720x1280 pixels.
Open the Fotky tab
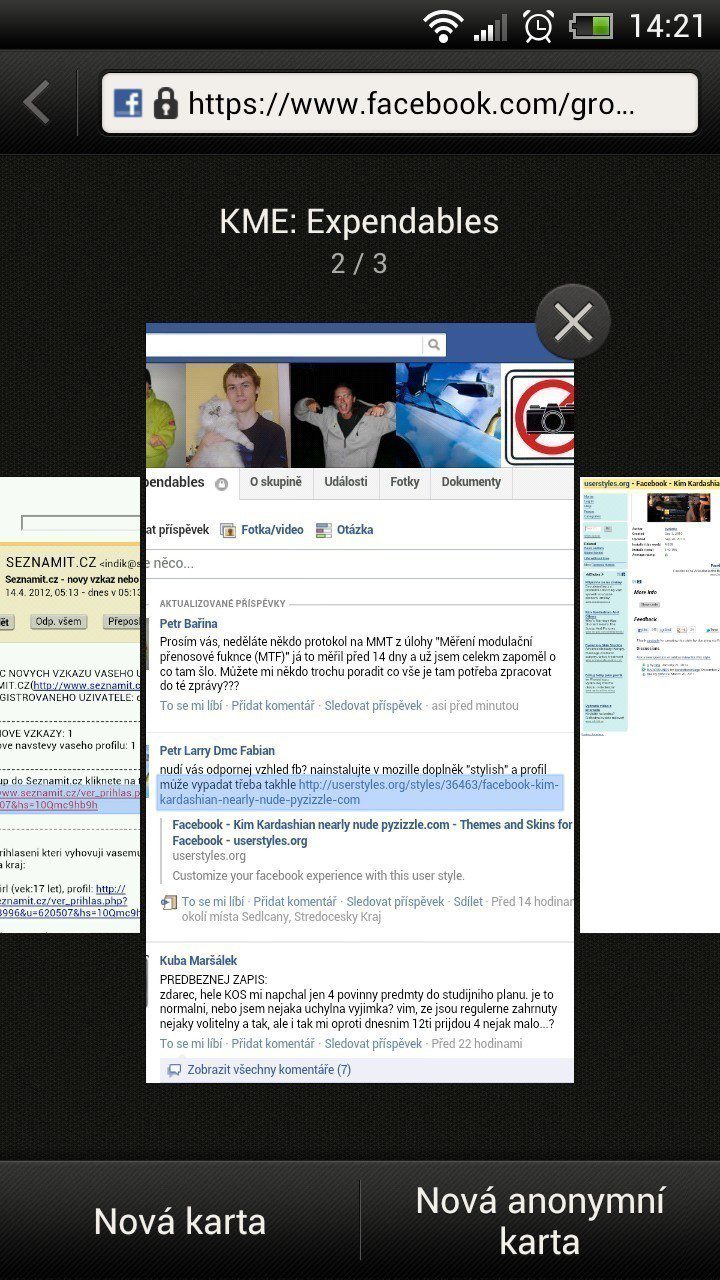point(405,482)
